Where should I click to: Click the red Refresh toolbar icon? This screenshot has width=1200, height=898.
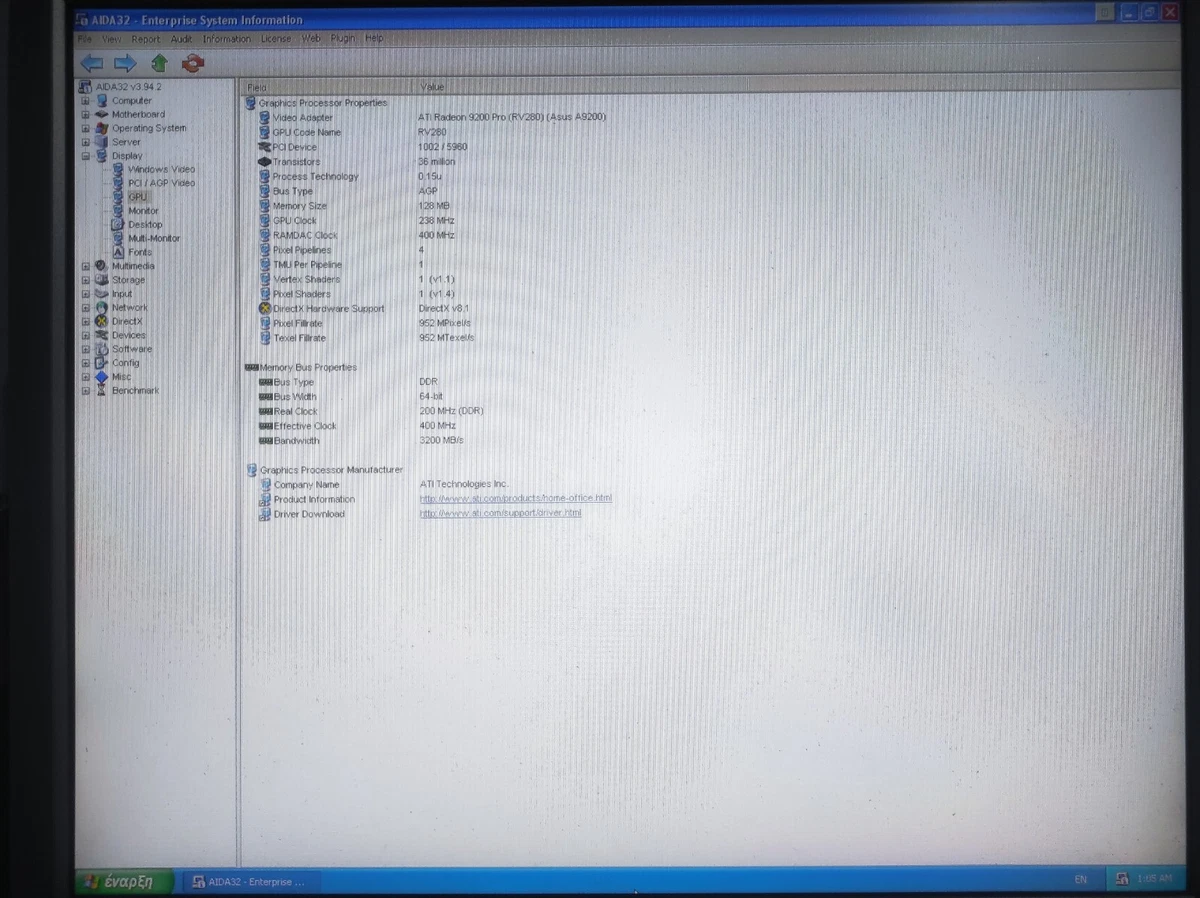[x=193, y=63]
